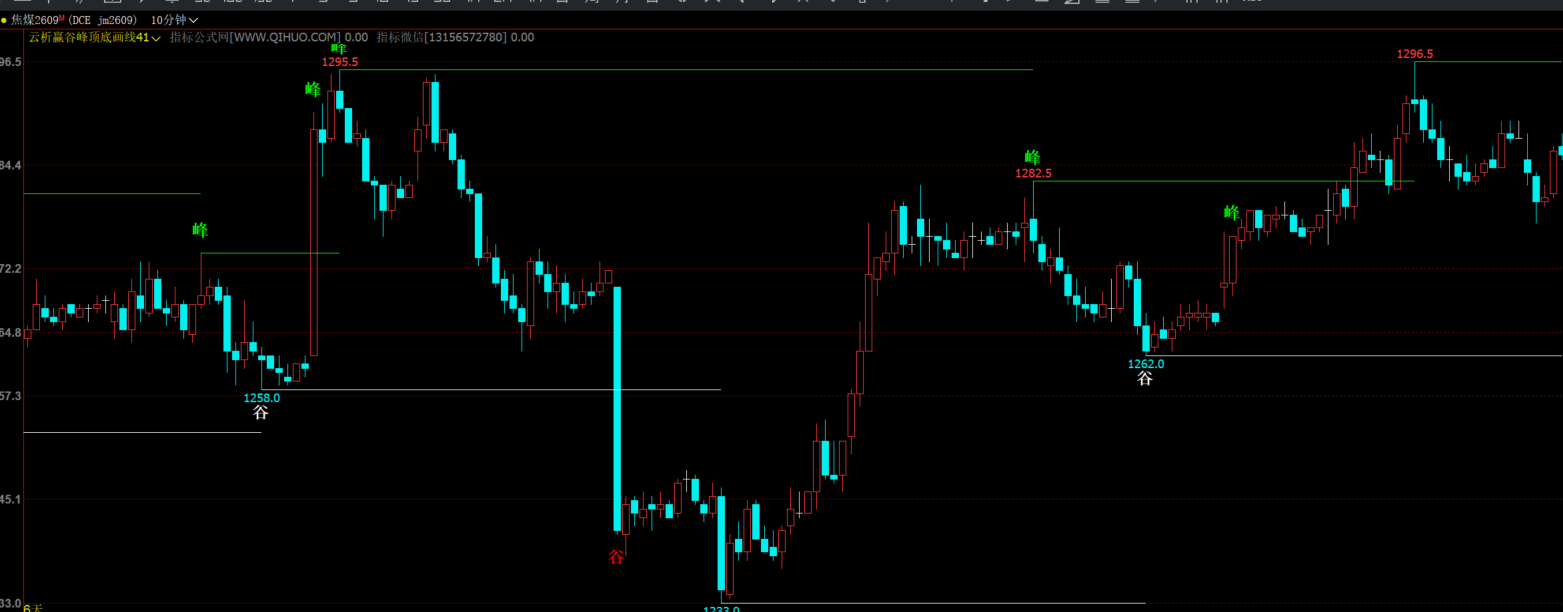Click the 指标公式网[WWW.QIHUO.COM] label
1563x612 pixels.
pos(255,38)
